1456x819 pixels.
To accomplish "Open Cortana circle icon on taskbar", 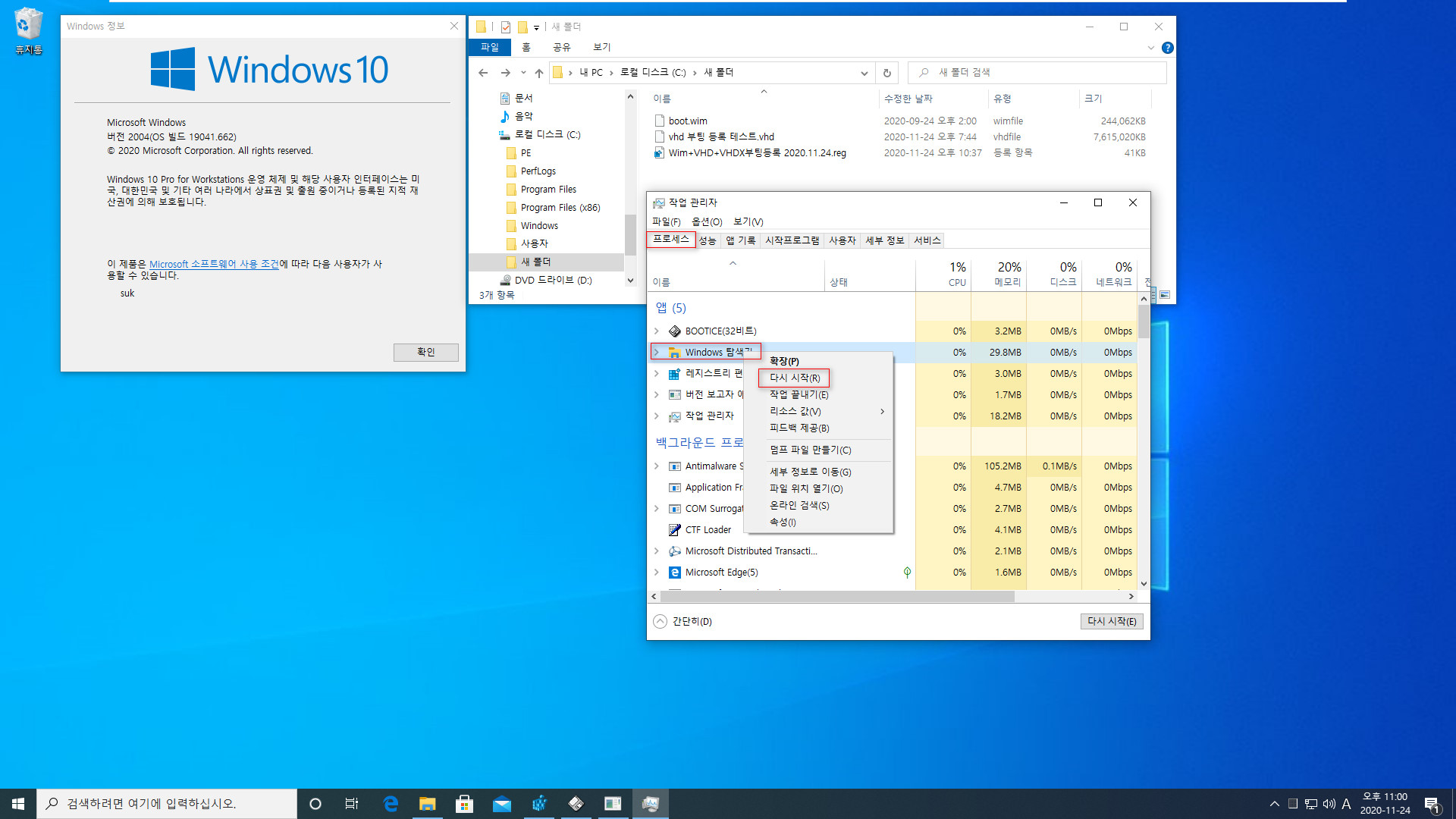I will point(315,804).
